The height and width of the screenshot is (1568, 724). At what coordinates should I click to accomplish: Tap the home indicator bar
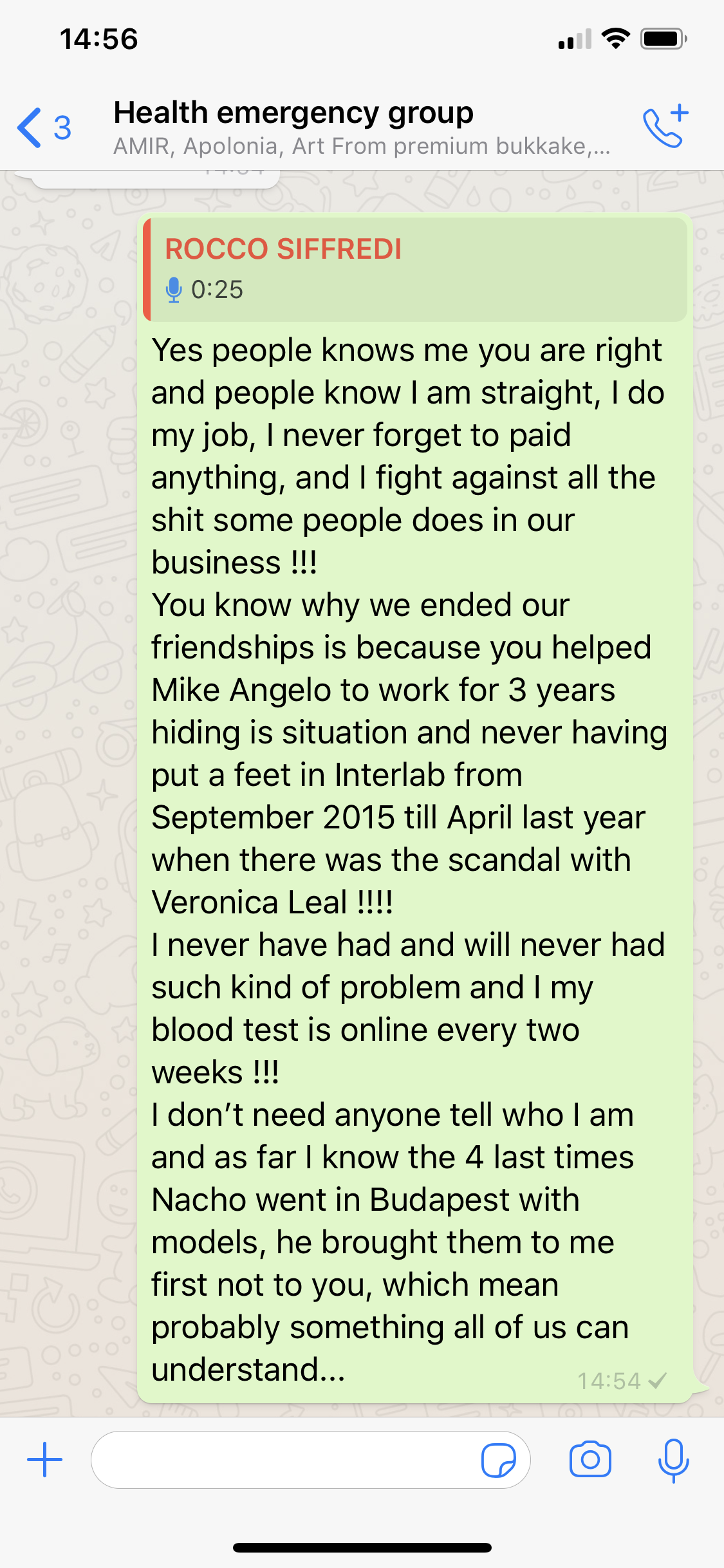point(362,1547)
